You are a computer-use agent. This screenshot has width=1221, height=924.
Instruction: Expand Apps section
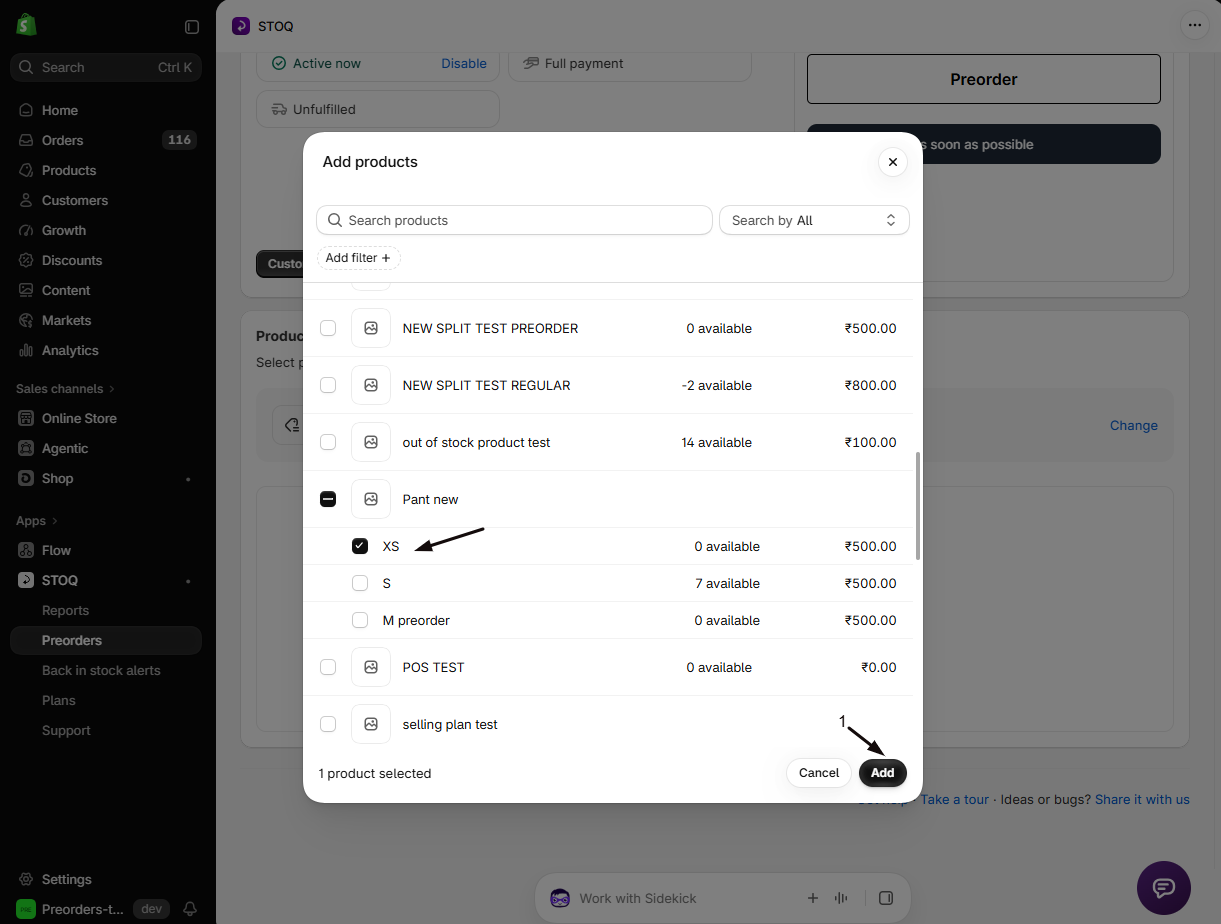pos(37,520)
